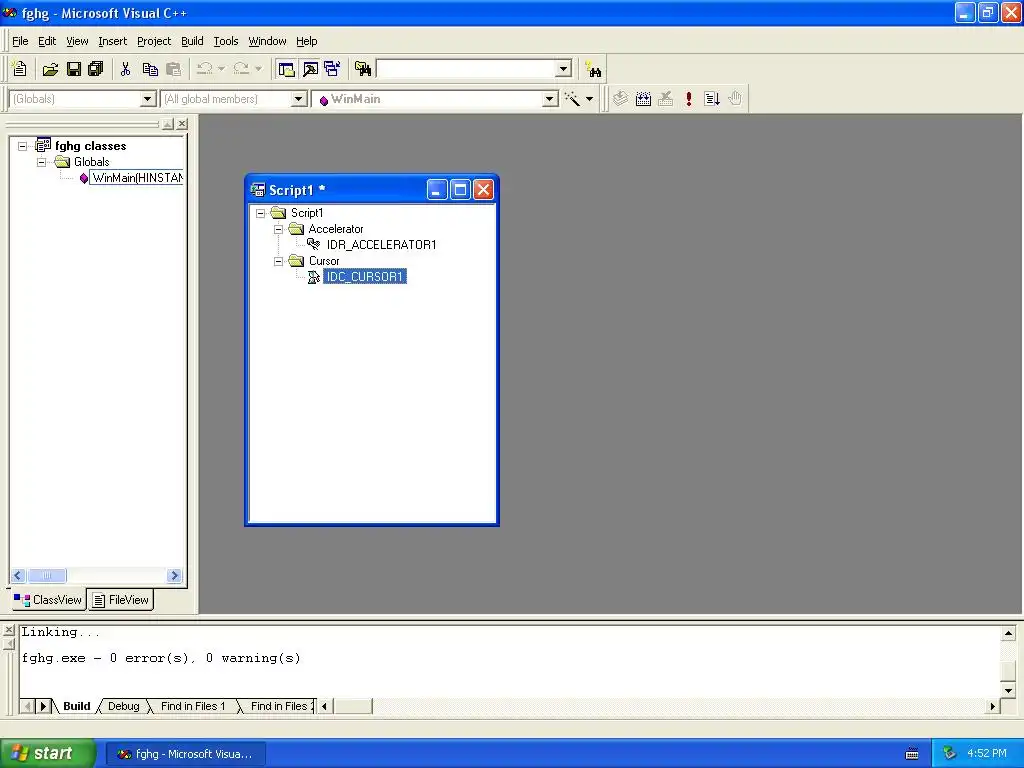Screen dimensions: 1024x768
Task: Click the WizardBar magic wand icon
Action: 573,99
